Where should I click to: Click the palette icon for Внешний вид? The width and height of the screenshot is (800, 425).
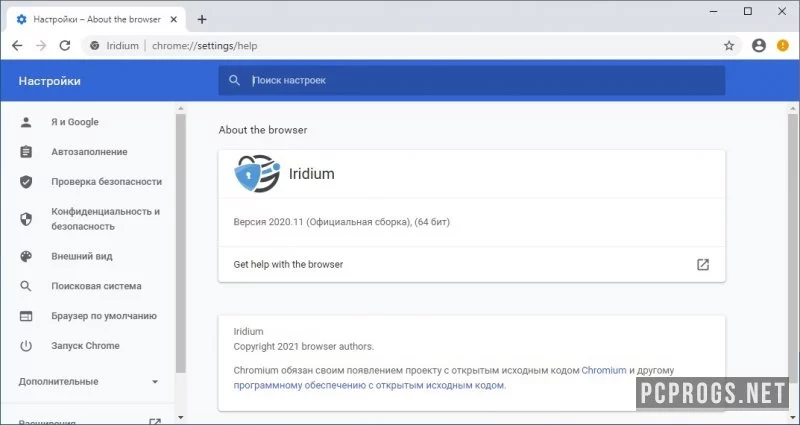26,256
